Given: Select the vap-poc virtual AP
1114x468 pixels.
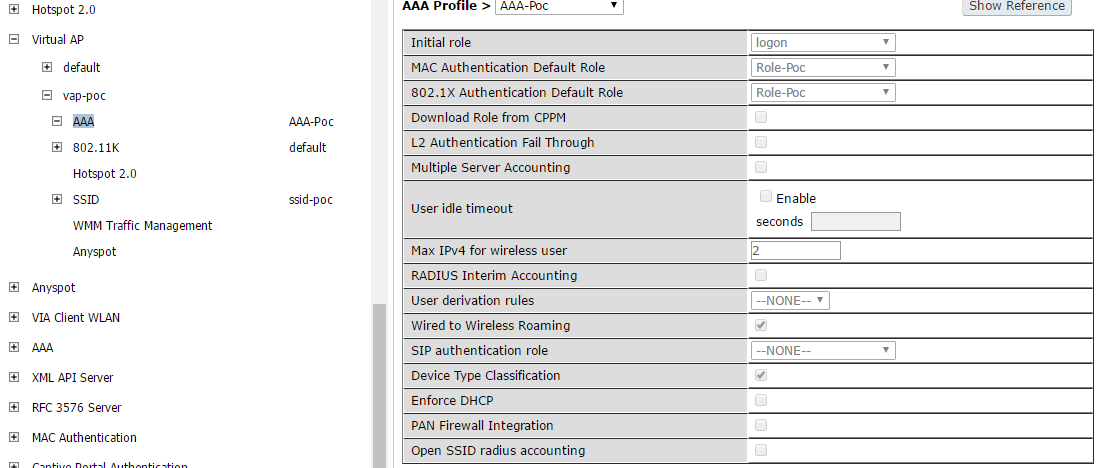Looking at the screenshot, I should point(84,95).
